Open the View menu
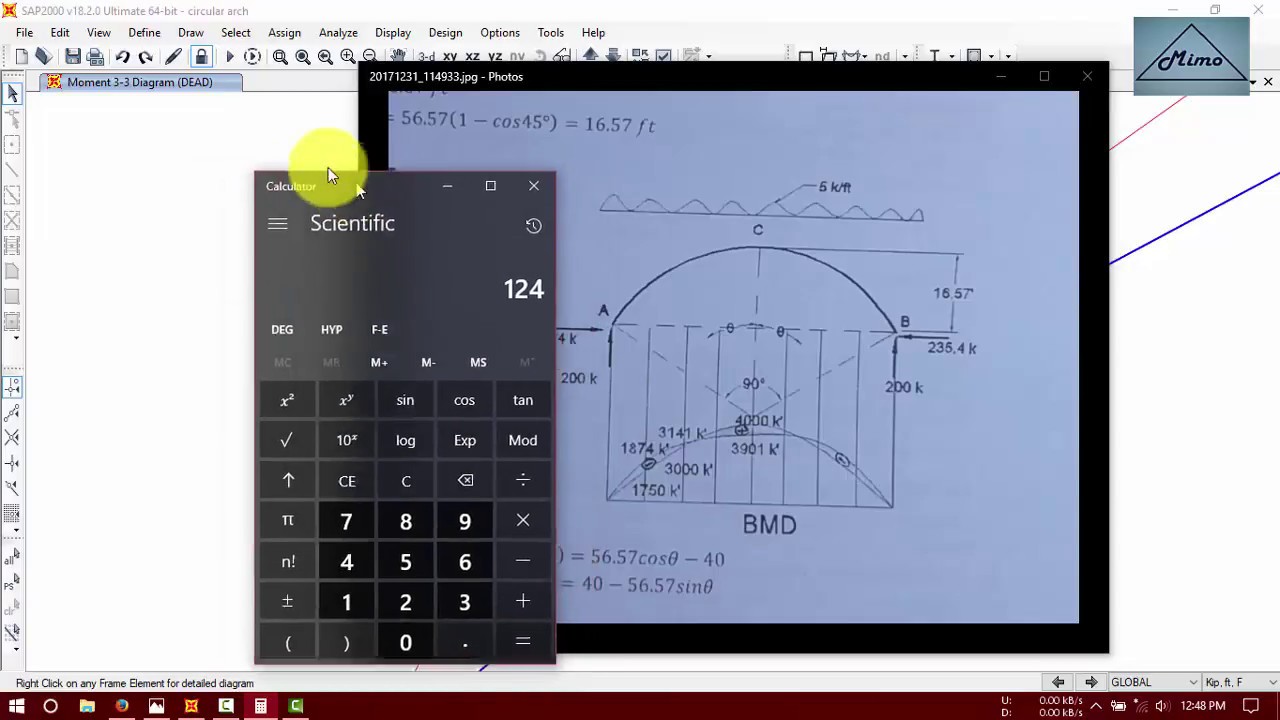This screenshot has width=1280, height=720. [99, 32]
